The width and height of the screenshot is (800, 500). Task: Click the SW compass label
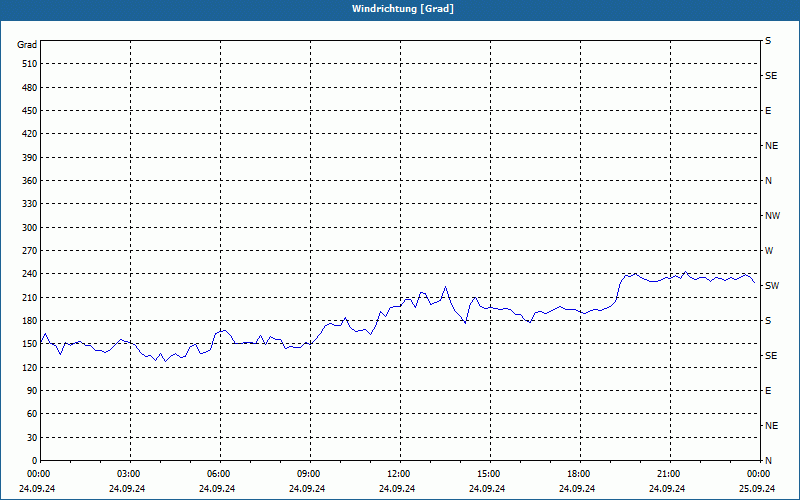point(772,286)
